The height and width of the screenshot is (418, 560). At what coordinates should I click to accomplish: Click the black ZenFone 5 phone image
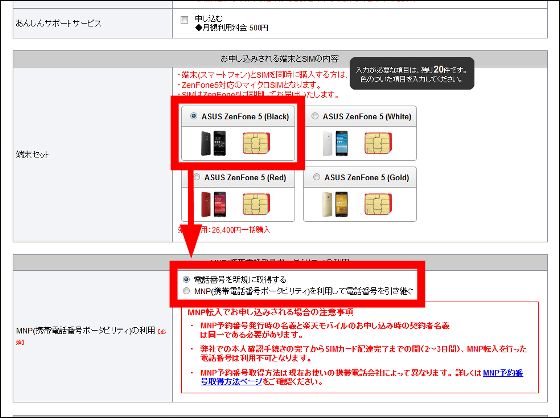click(213, 143)
